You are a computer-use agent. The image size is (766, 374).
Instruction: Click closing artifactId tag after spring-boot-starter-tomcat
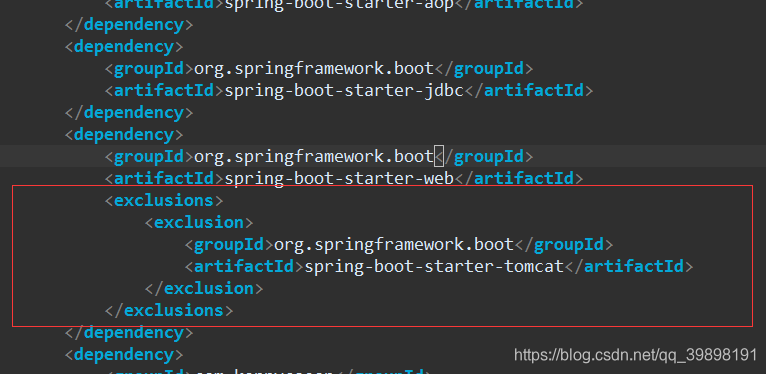click(629, 267)
